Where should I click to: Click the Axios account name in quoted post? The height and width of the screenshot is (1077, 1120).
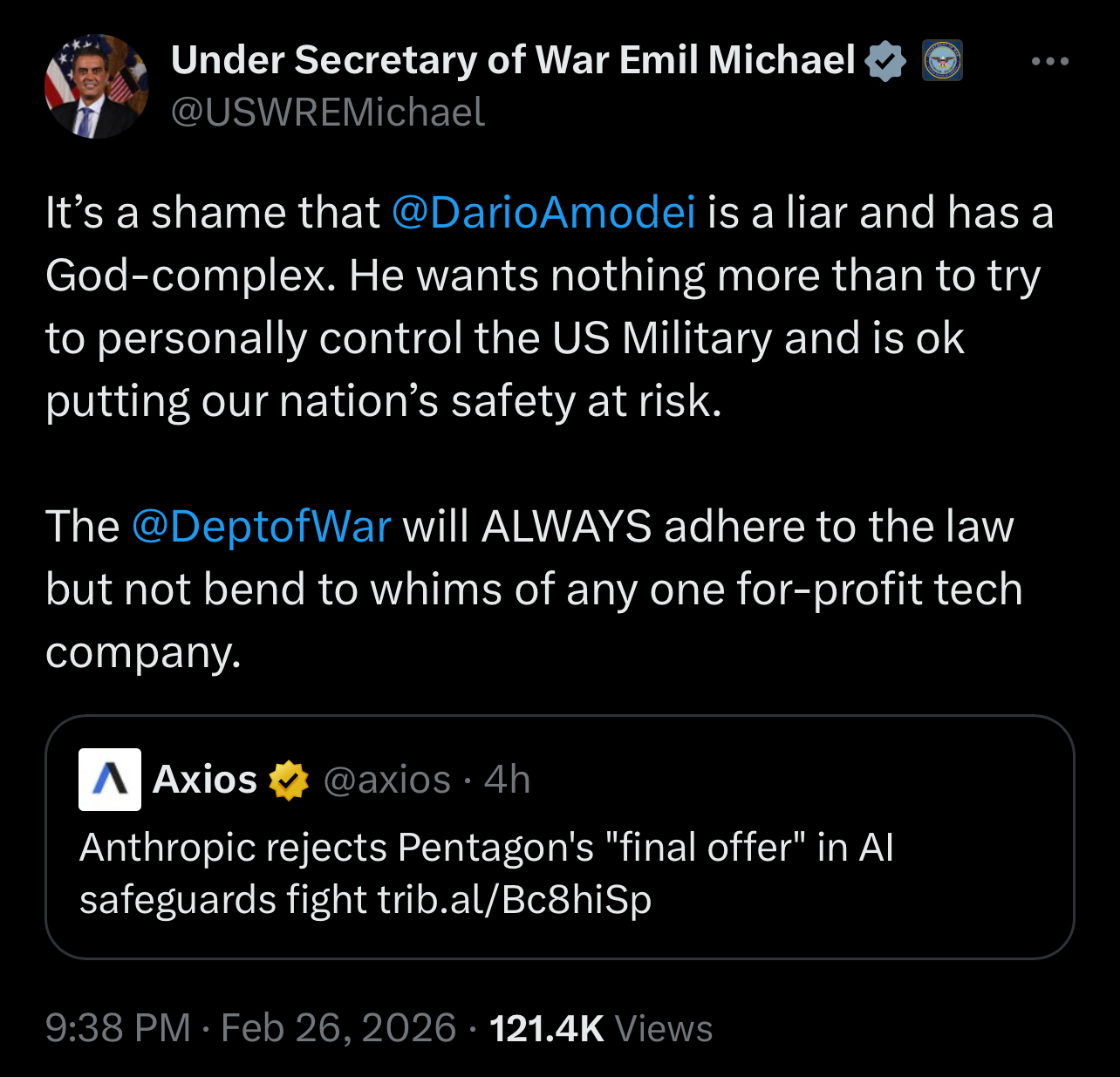[x=205, y=780]
